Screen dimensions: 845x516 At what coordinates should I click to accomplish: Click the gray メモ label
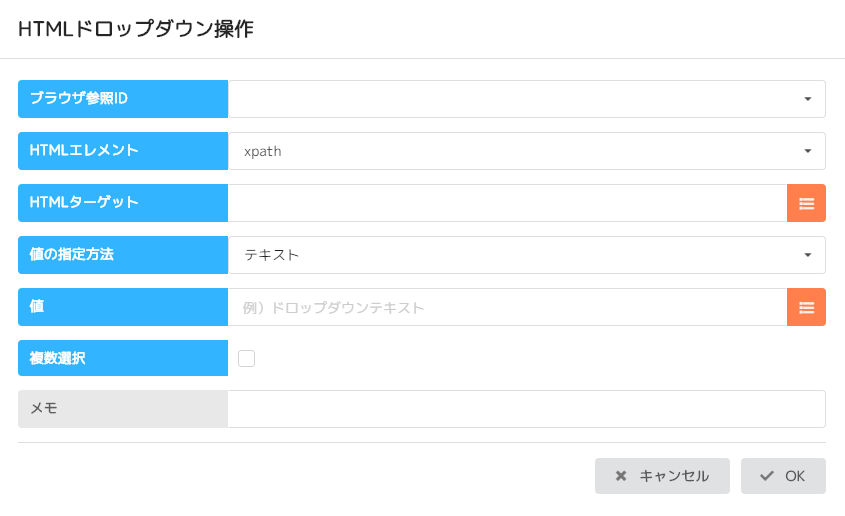[44, 409]
